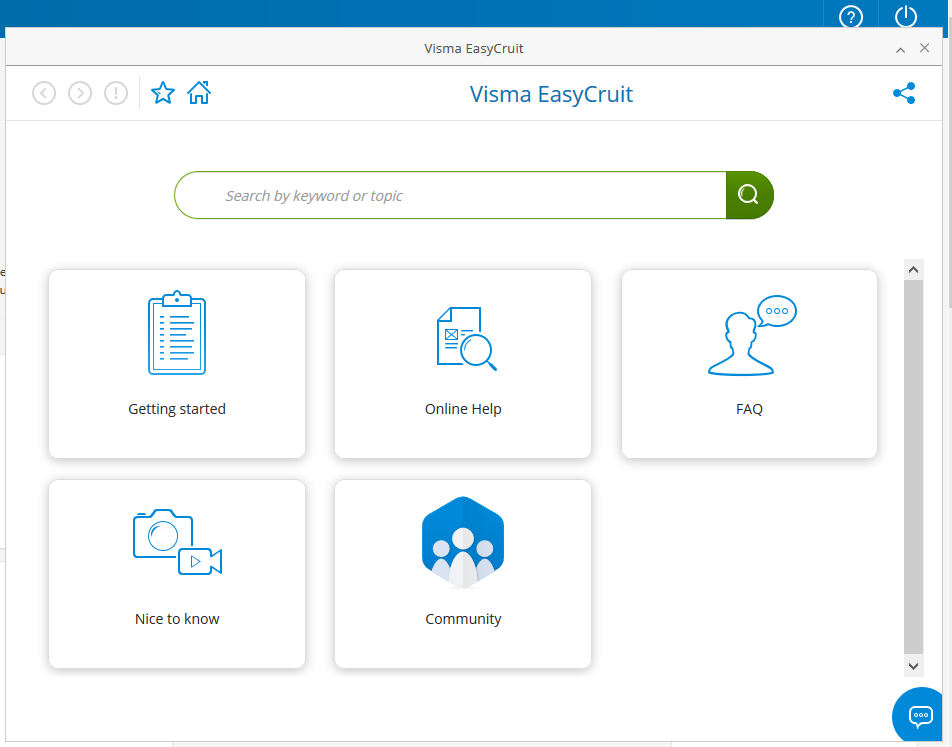Open the Community hexagon icon
The height and width of the screenshot is (747, 952).
pyautogui.click(x=463, y=542)
